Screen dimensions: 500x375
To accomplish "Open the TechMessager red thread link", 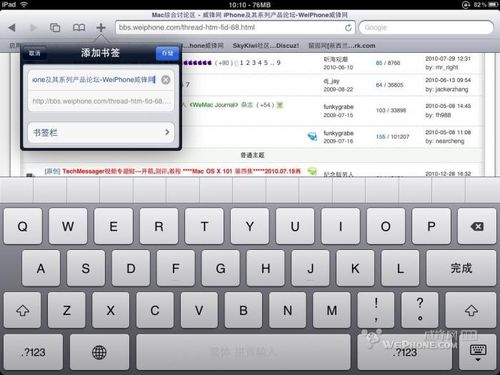I will pyautogui.click(x=181, y=171).
